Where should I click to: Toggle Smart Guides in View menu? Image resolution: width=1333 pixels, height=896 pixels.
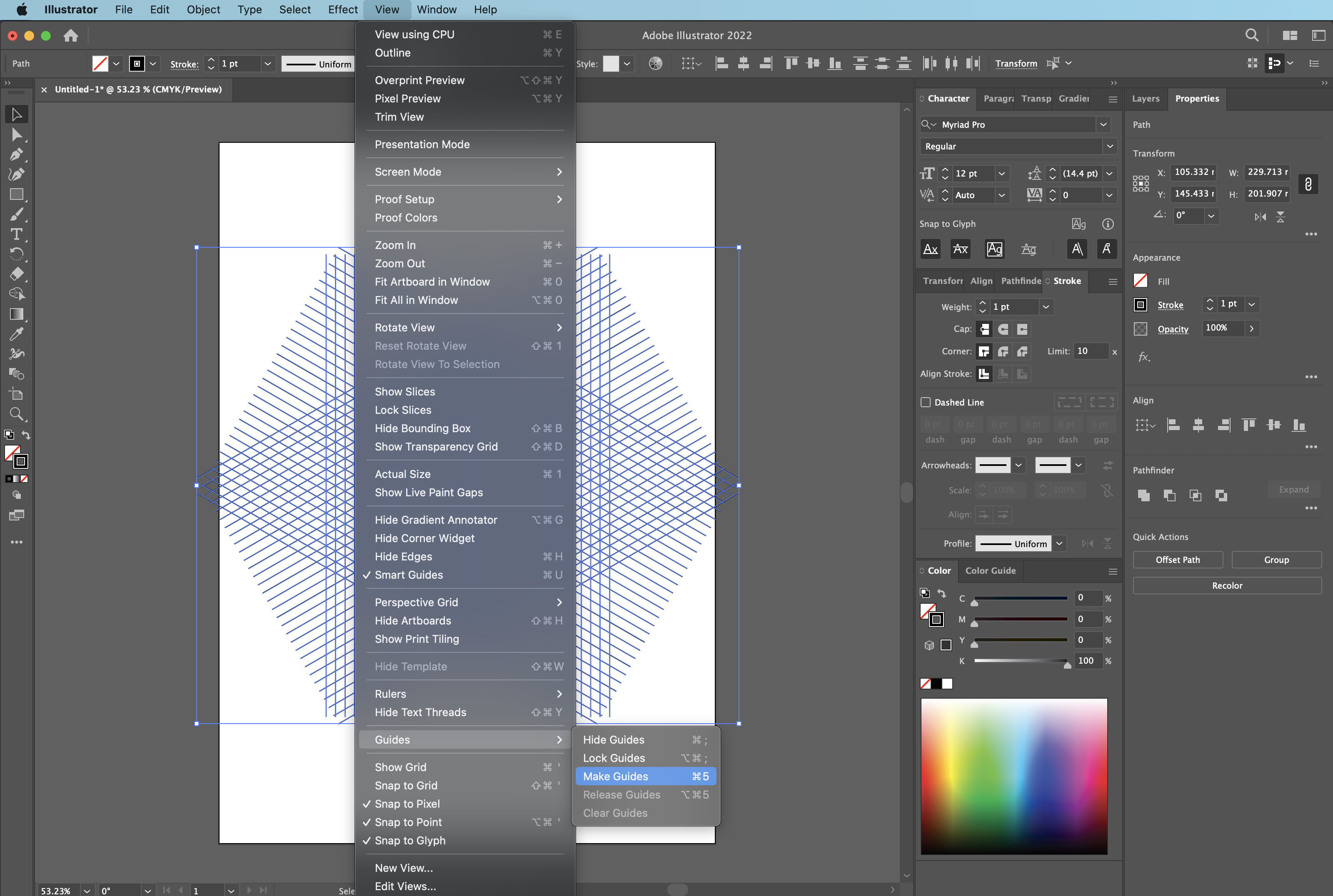[x=408, y=575]
